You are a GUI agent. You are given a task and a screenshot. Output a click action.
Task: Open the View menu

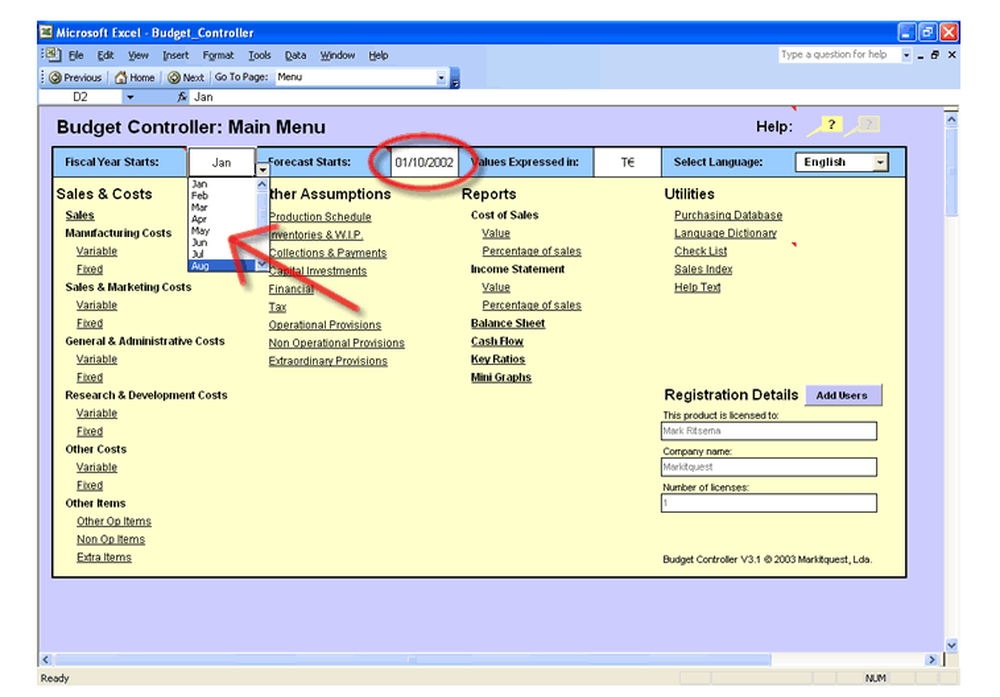[x=138, y=55]
